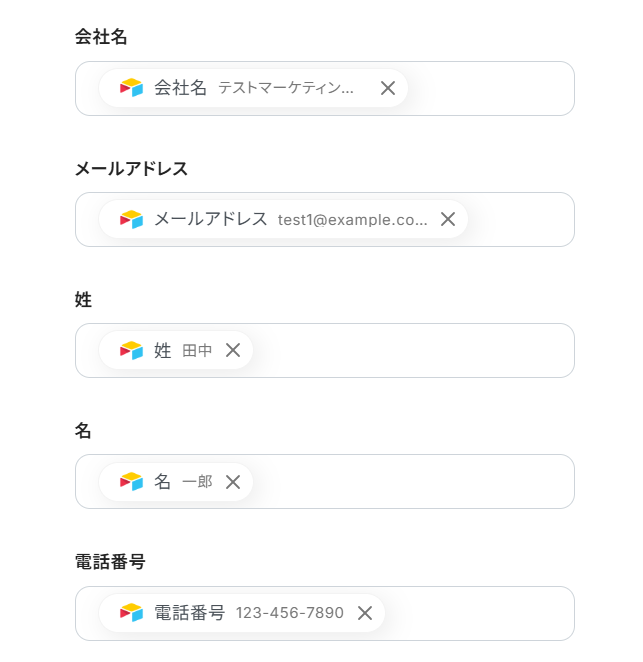Click the 123-456-7890 value in the chip
643x662 pixels.
(289, 613)
